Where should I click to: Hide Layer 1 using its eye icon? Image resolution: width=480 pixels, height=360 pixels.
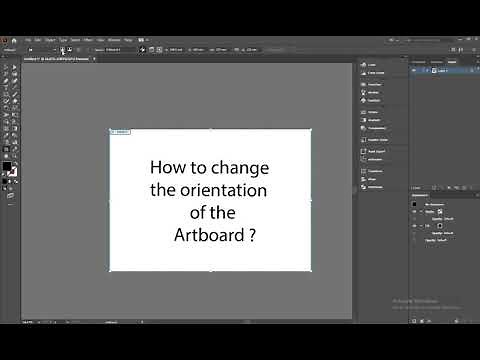click(x=414, y=70)
